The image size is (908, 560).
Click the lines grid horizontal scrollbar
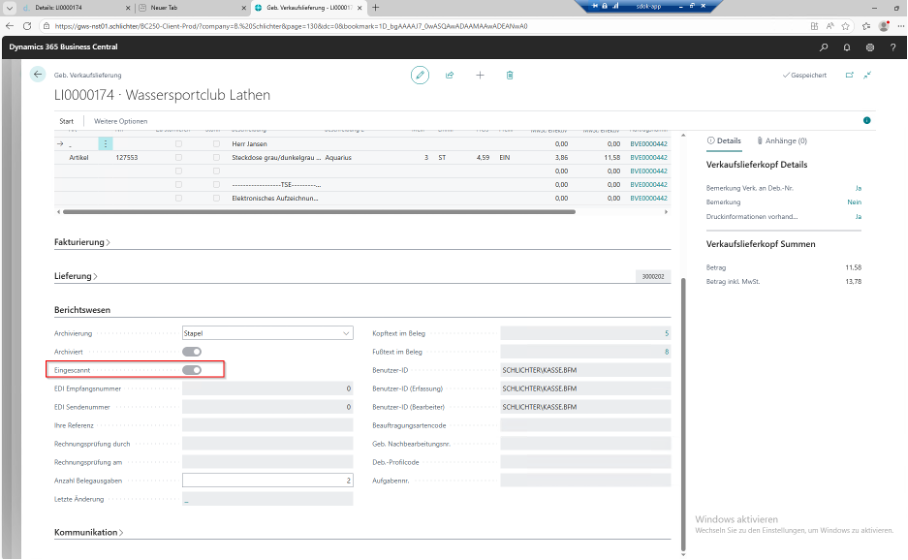(319, 212)
